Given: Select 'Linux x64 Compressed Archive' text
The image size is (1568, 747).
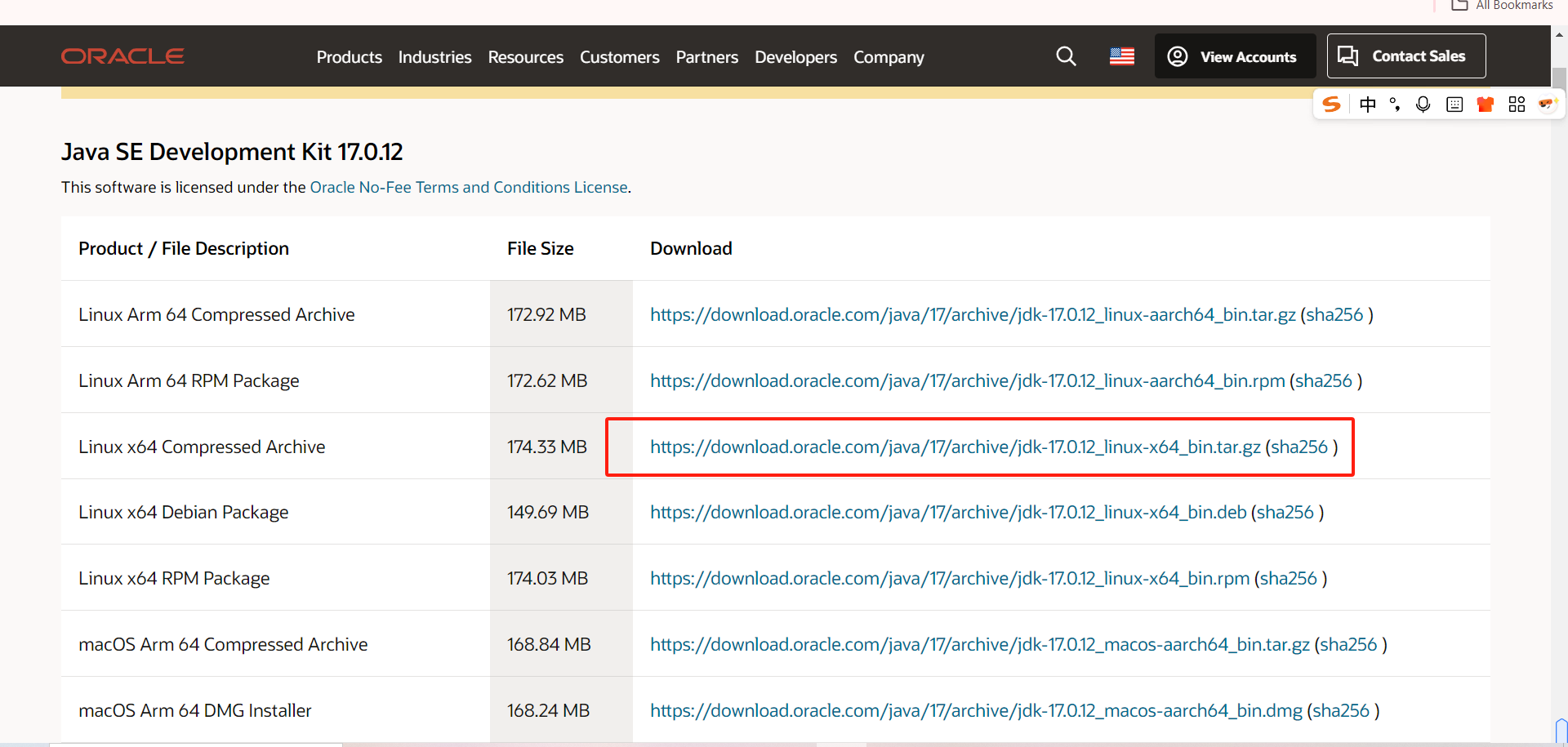Looking at the screenshot, I should [202, 447].
